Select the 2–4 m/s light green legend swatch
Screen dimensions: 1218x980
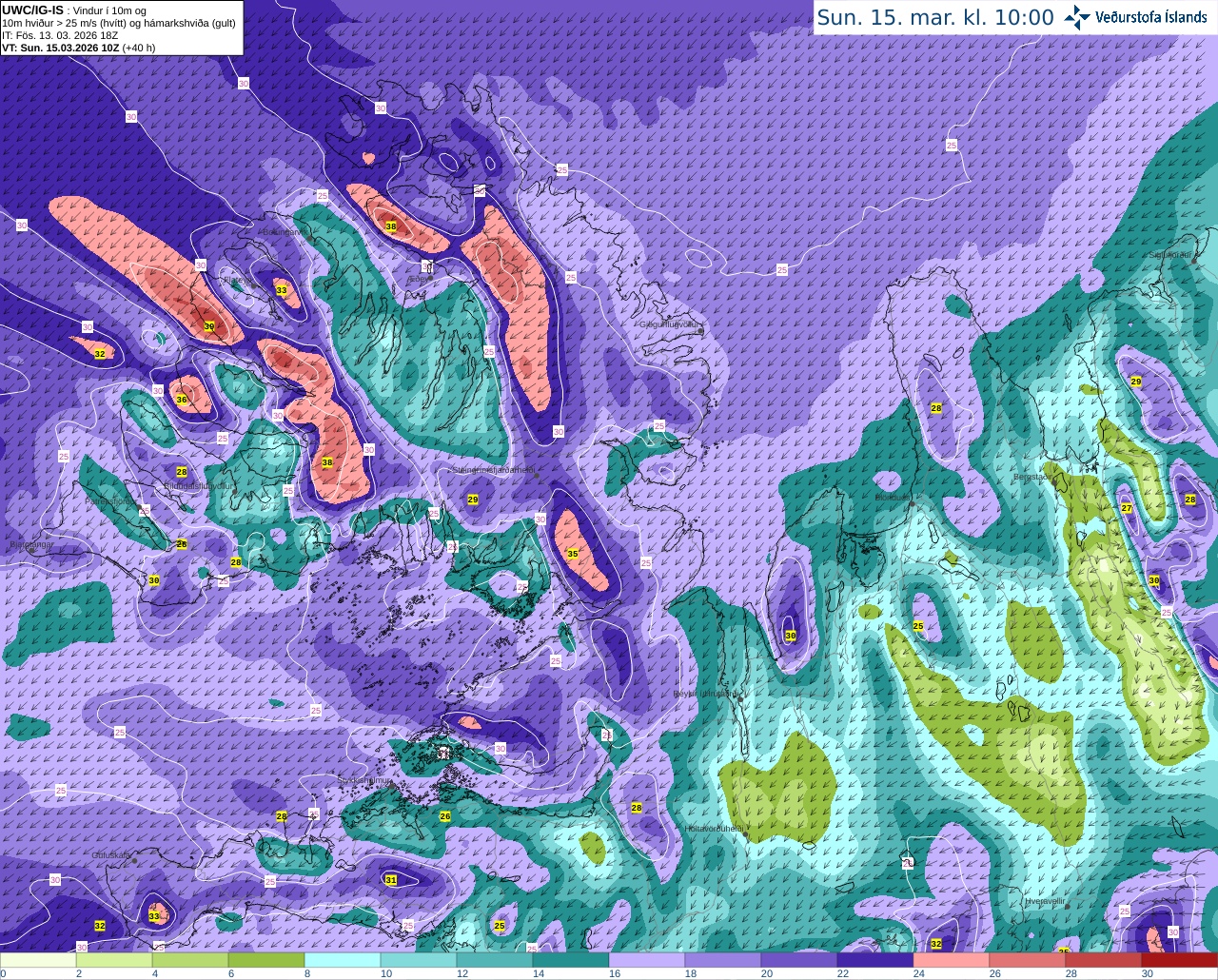point(114,960)
